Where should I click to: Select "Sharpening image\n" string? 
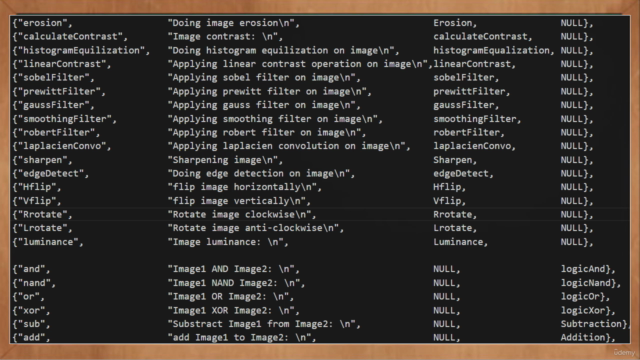[x=223, y=160]
